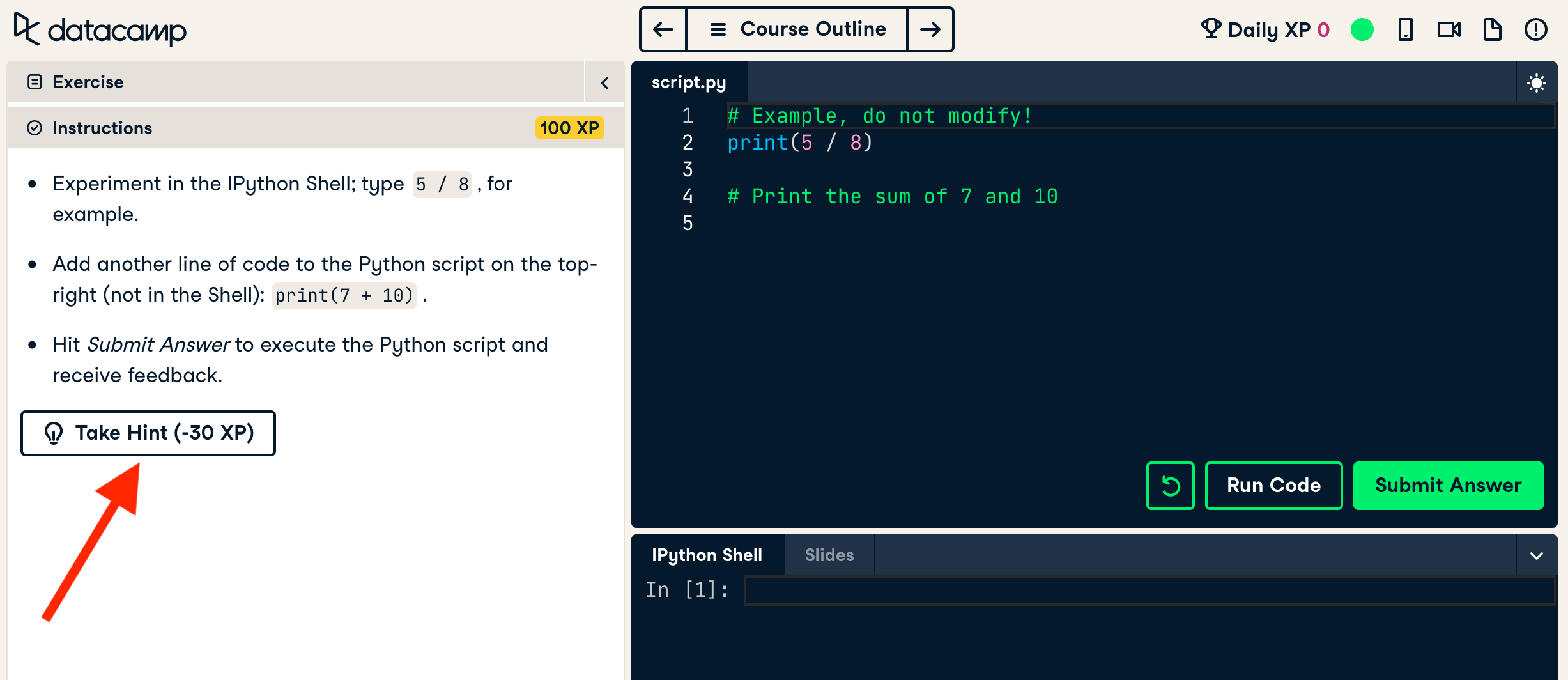Collapse the Exercise panel with chevron
1568x680 pixels.
pos(604,82)
